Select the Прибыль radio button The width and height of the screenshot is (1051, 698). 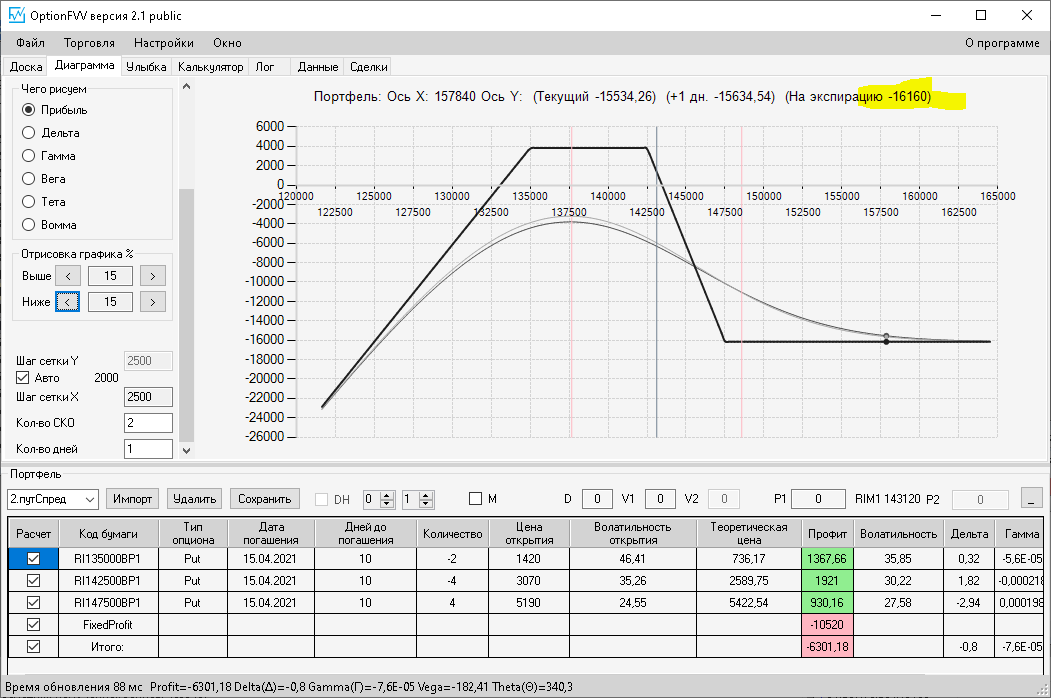[28, 109]
